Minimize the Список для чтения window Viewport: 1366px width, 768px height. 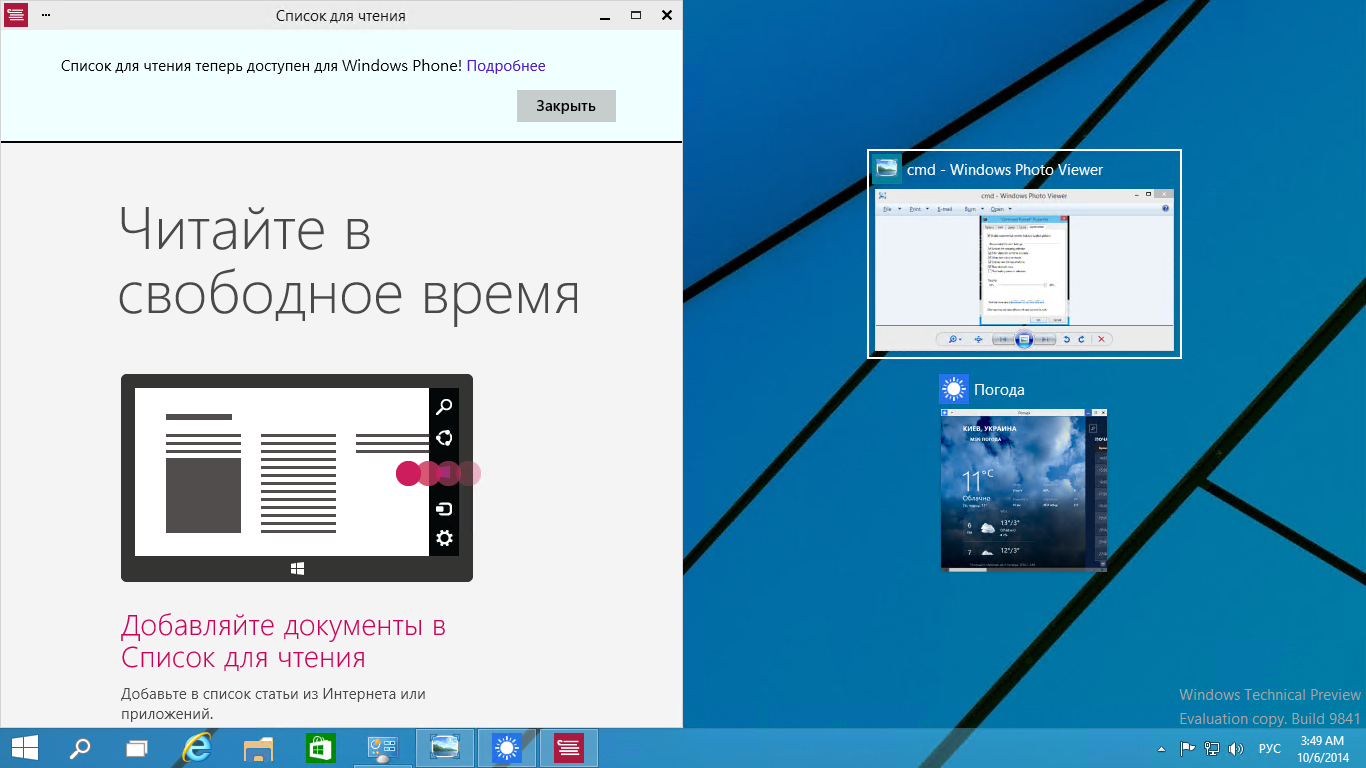604,16
